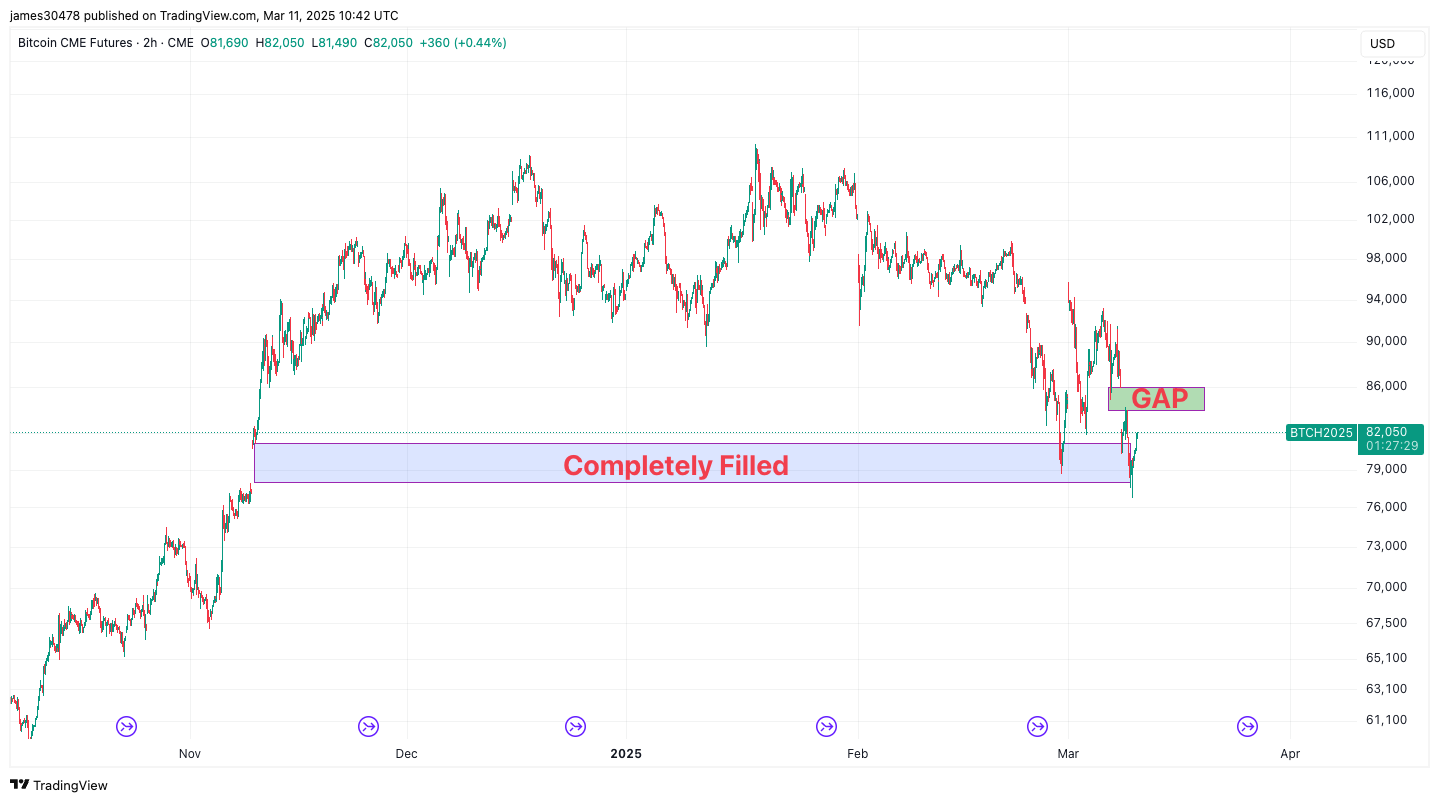Click the rollover marker just before Mar
Image resolution: width=1439 pixels, height=802 pixels.
coord(1038,726)
